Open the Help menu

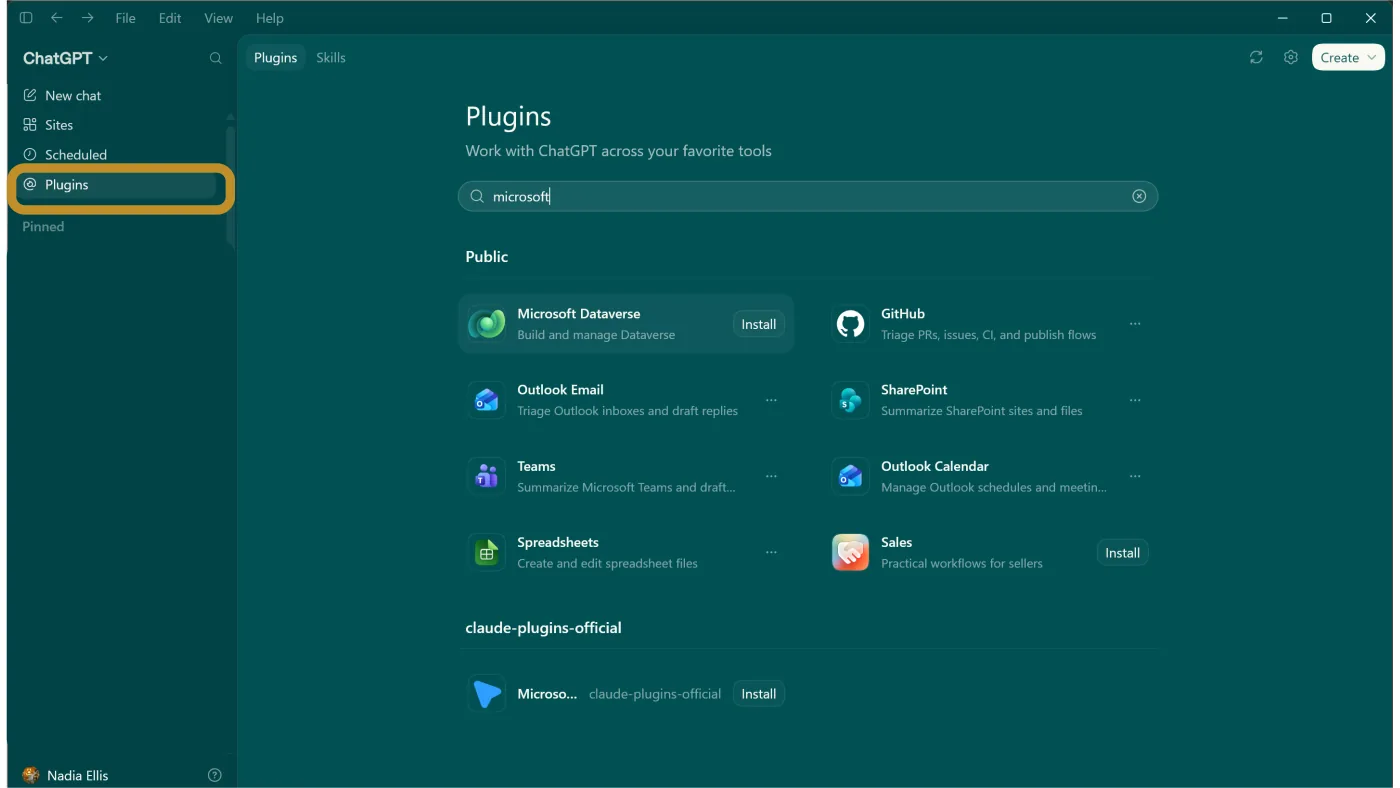coord(269,18)
